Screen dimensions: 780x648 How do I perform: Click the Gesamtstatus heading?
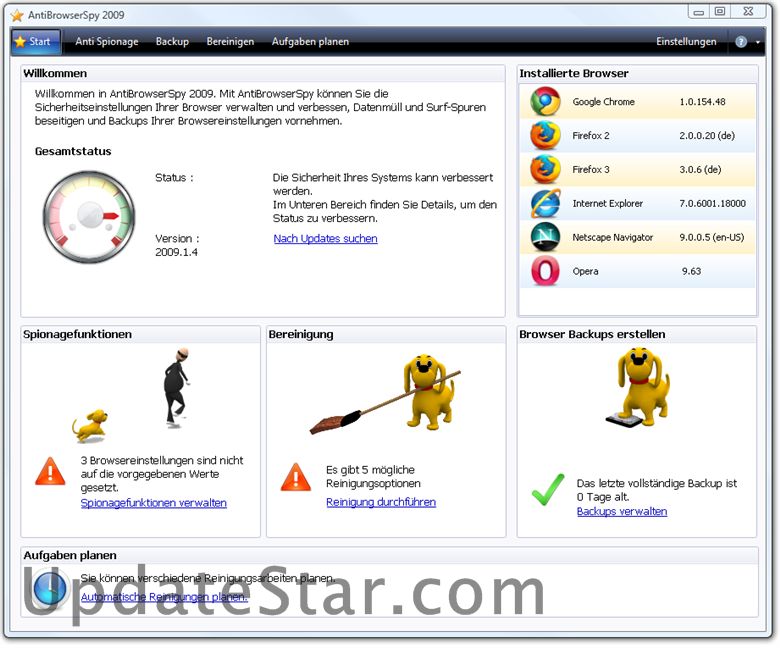[x=73, y=152]
